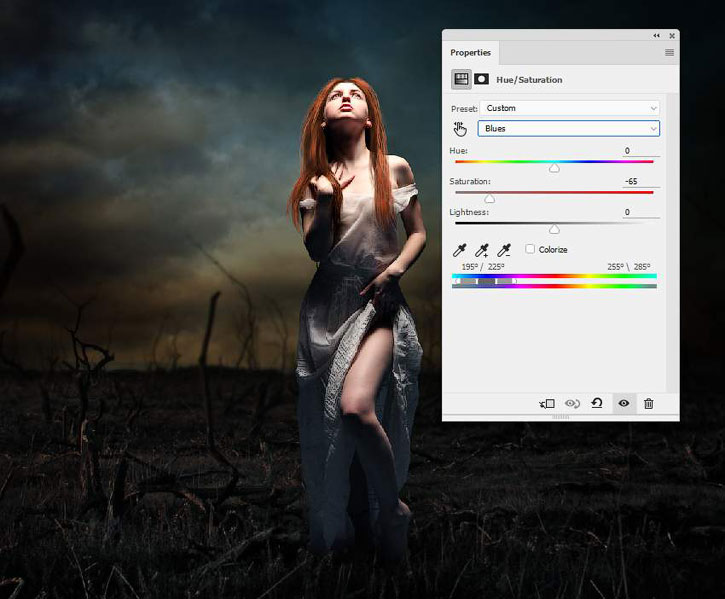
Task: Select the eyedropper tool
Action: [x=460, y=250]
